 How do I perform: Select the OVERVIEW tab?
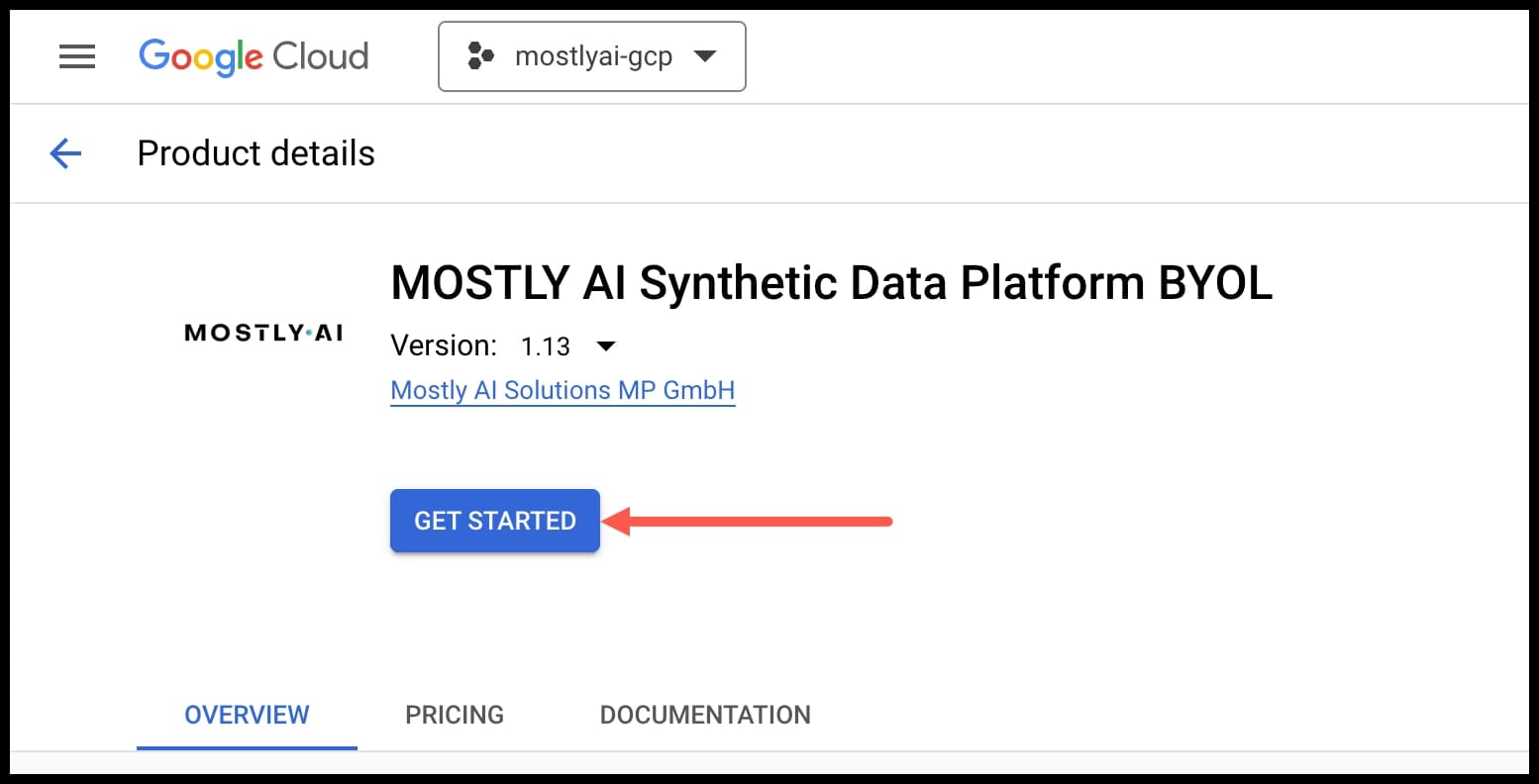coord(247,715)
